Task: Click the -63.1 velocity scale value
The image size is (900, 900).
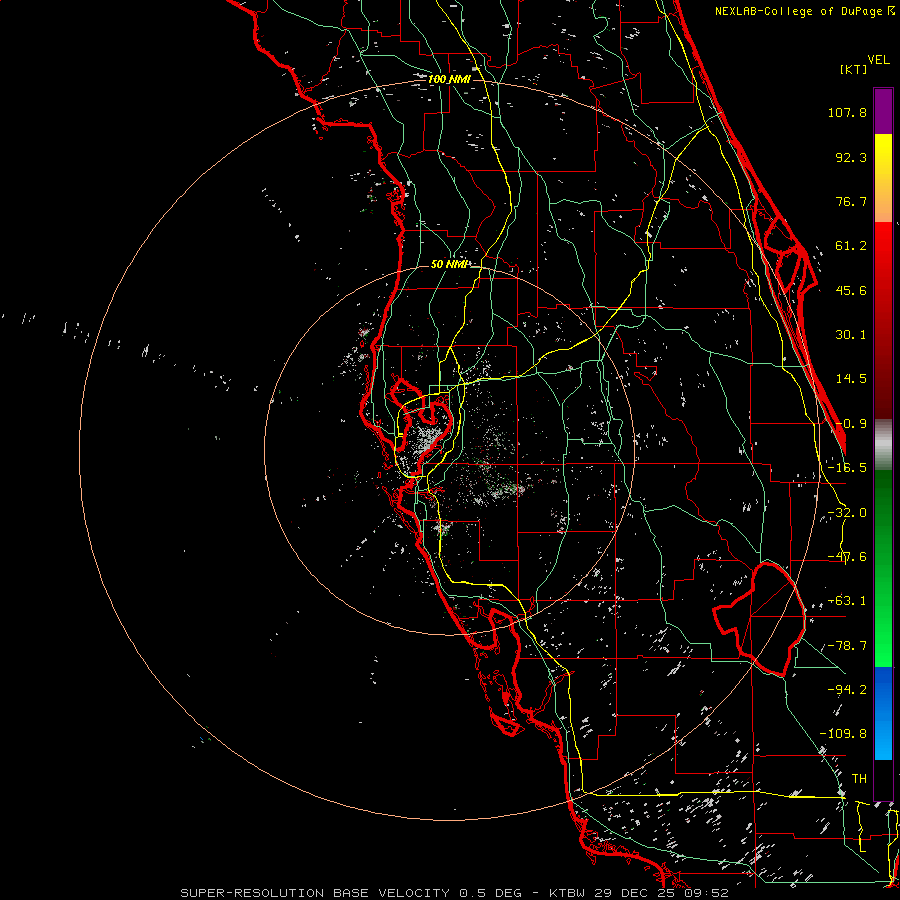Action: [847, 601]
